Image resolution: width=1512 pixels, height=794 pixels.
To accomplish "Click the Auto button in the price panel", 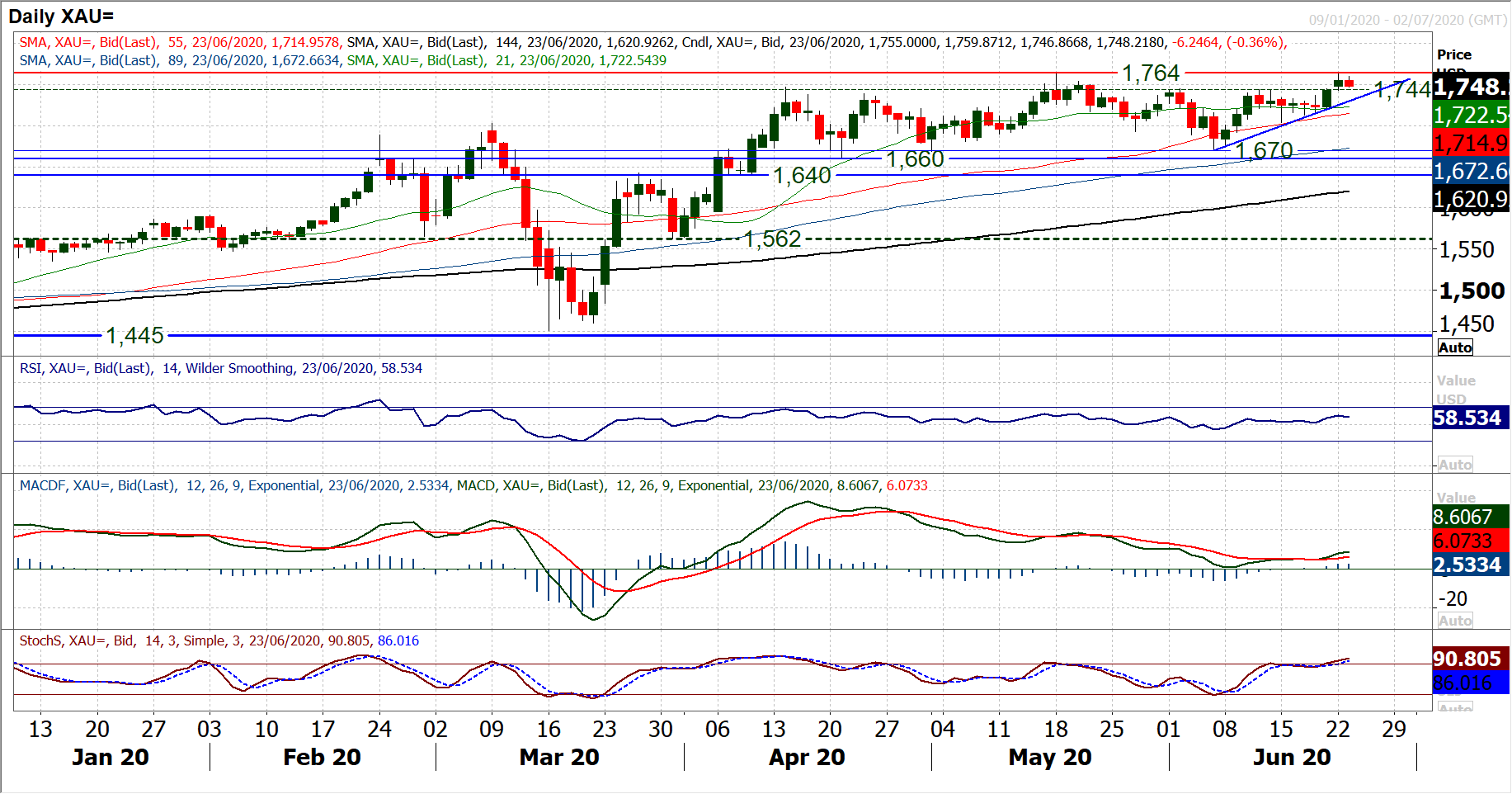I will click(1455, 347).
